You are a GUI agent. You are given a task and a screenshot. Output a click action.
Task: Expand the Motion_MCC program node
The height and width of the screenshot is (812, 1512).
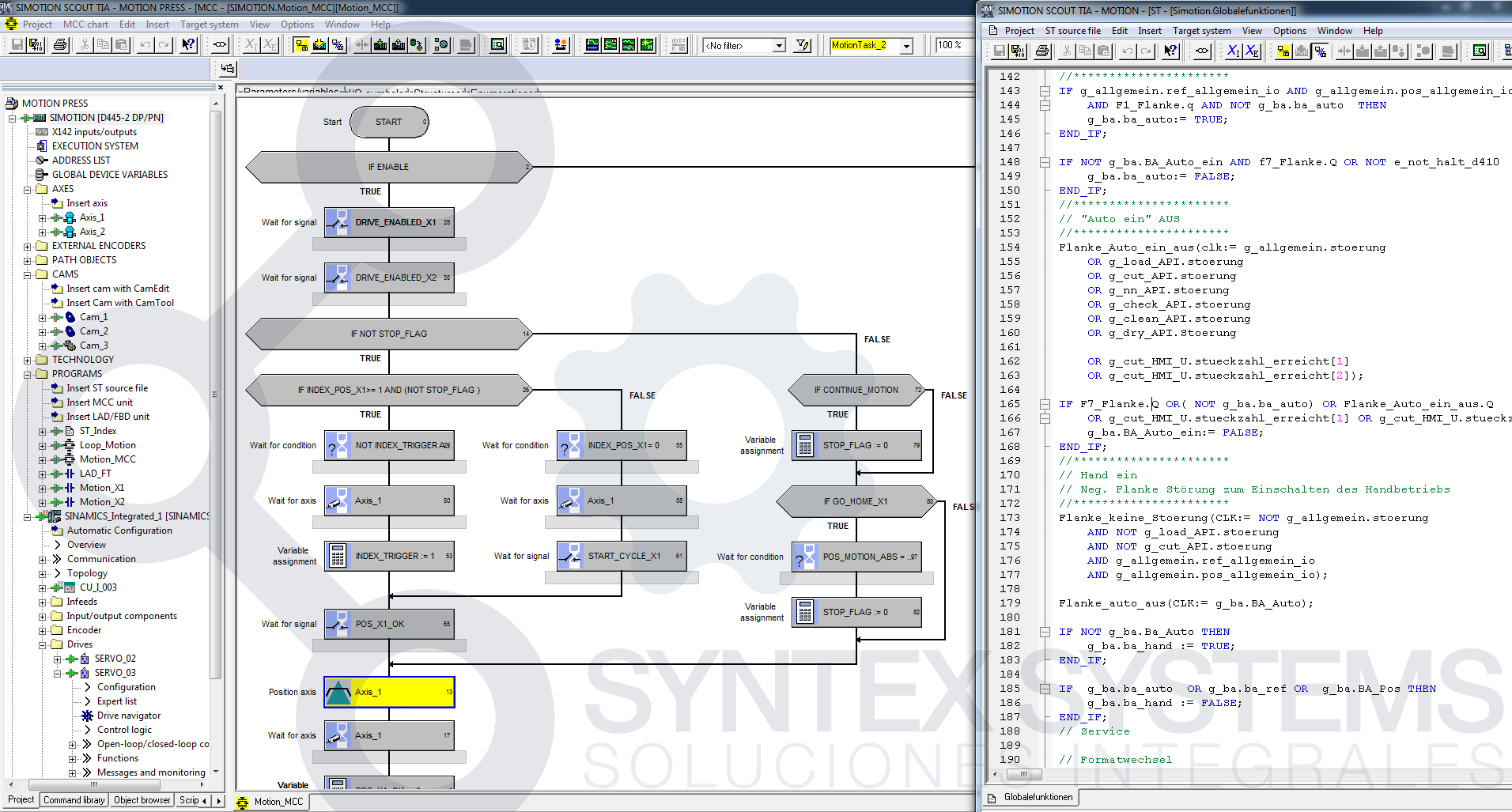coord(42,460)
